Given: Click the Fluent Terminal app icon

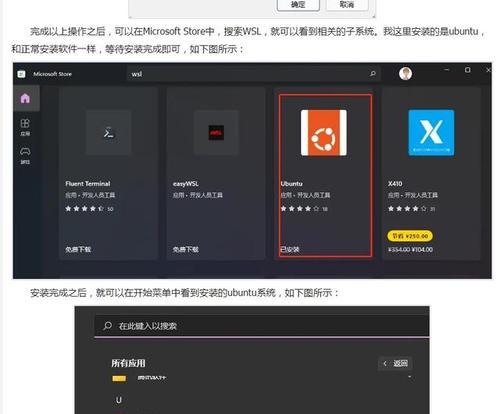Looking at the screenshot, I should pos(108,133).
